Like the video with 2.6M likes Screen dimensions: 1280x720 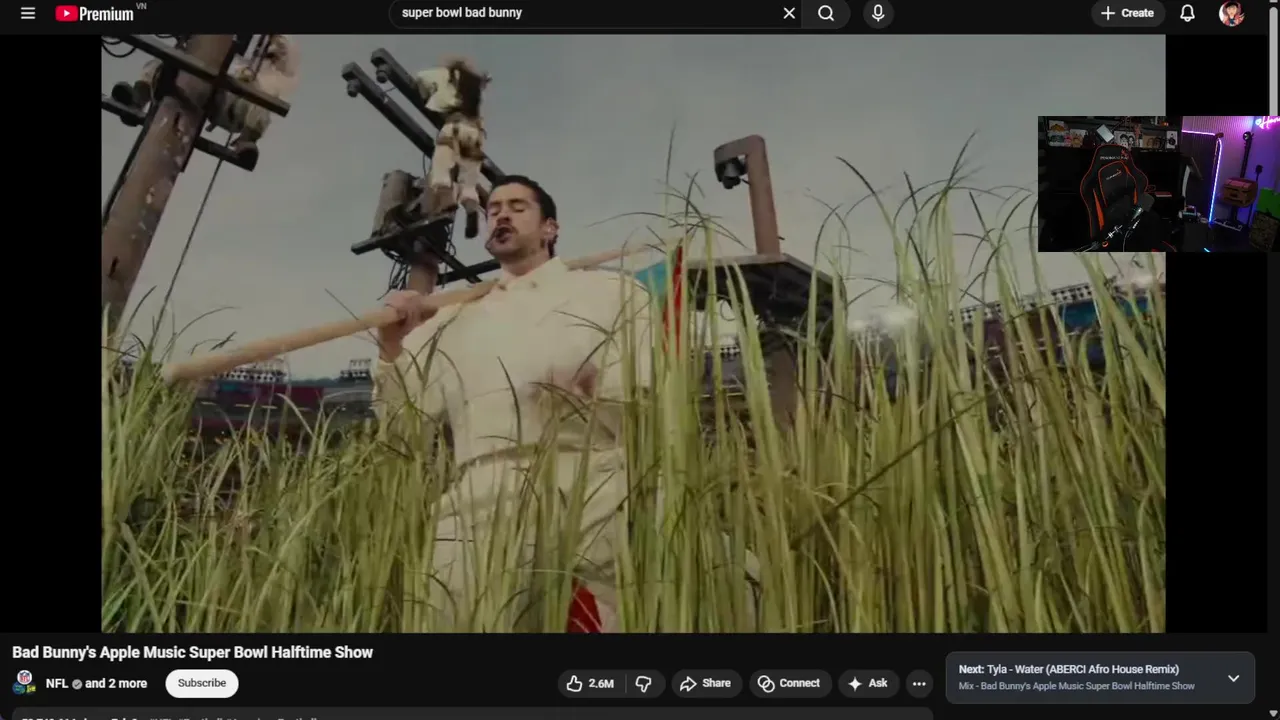tap(589, 683)
